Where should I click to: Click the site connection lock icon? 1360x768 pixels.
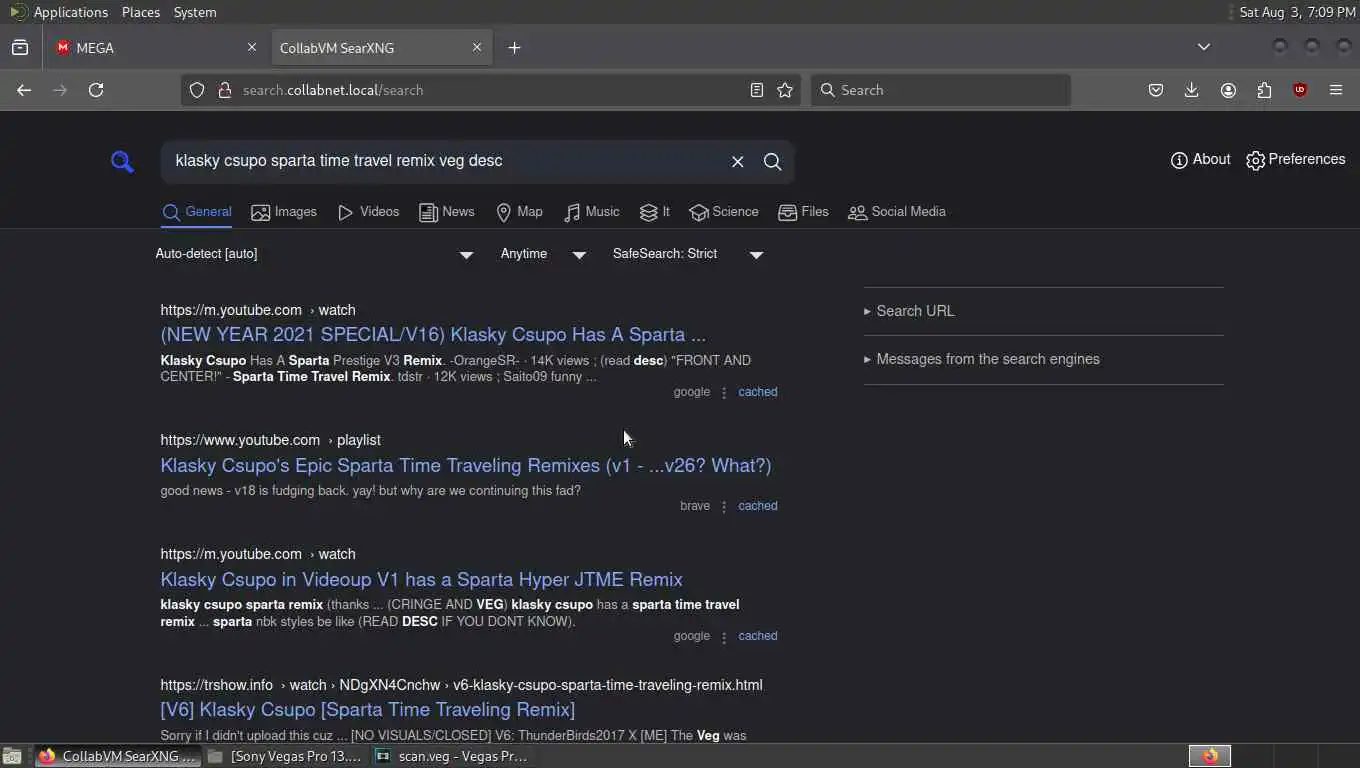(x=225, y=90)
